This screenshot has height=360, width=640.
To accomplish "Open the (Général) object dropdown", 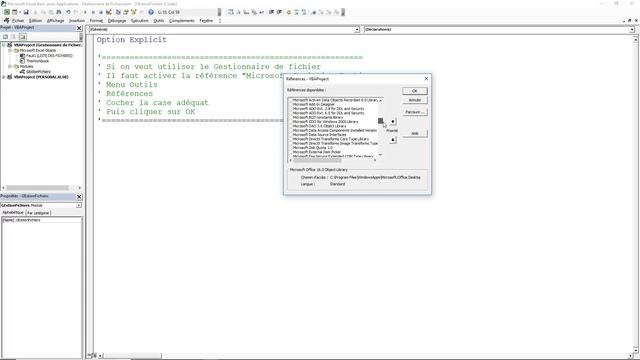I will 357,29.
